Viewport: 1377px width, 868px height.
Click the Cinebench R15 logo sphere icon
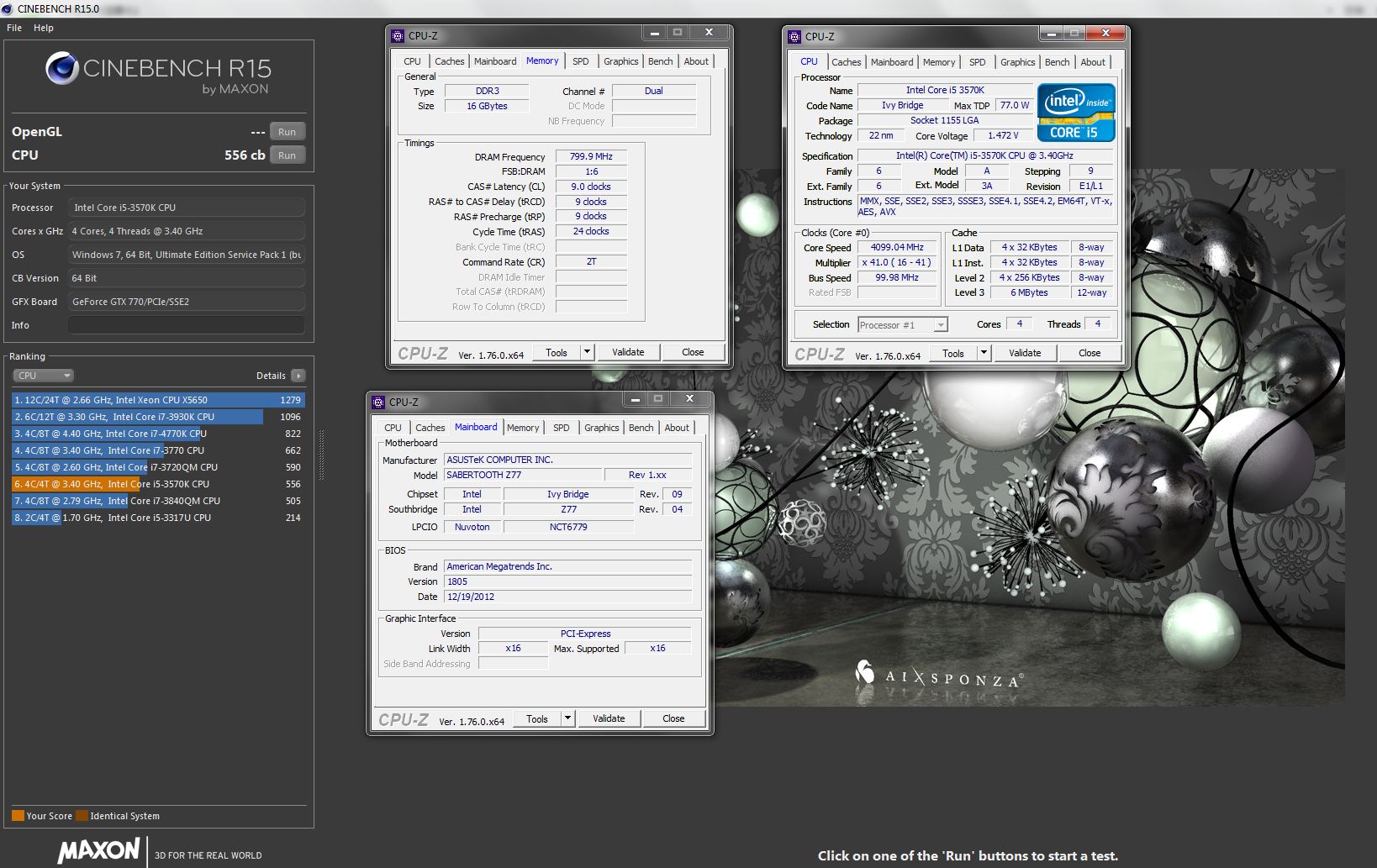click(x=62, y=69)
